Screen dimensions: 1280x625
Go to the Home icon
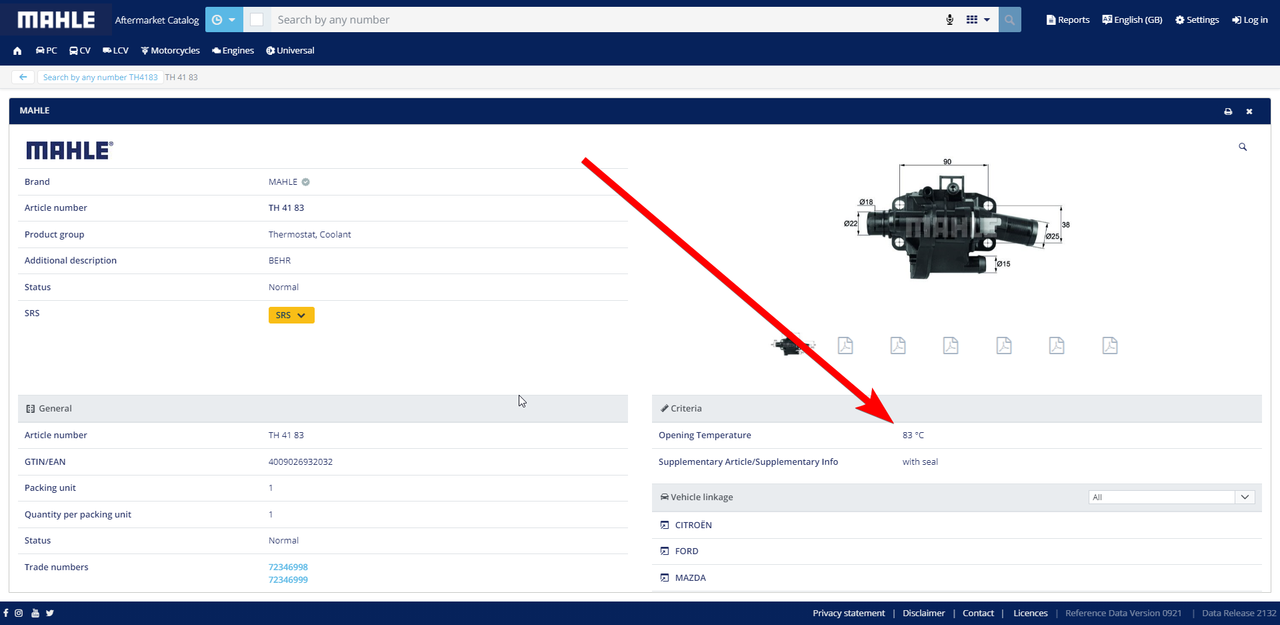coord(17,50)
